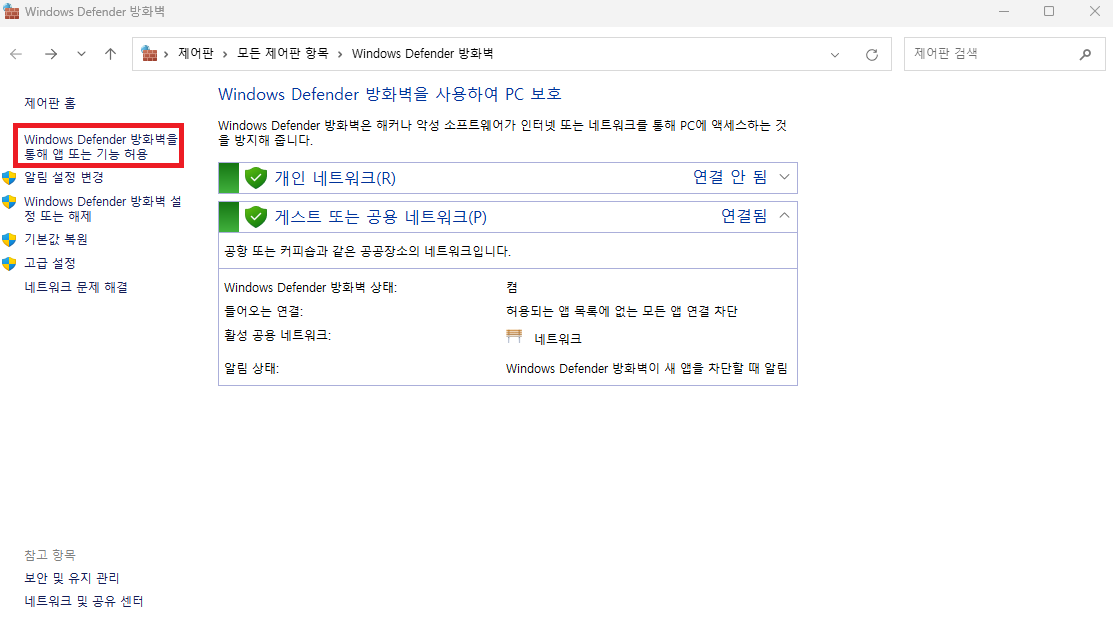Go up one level with up arrow
Viewport: 1113px width, 625px height.
click(x=111, y=54)
